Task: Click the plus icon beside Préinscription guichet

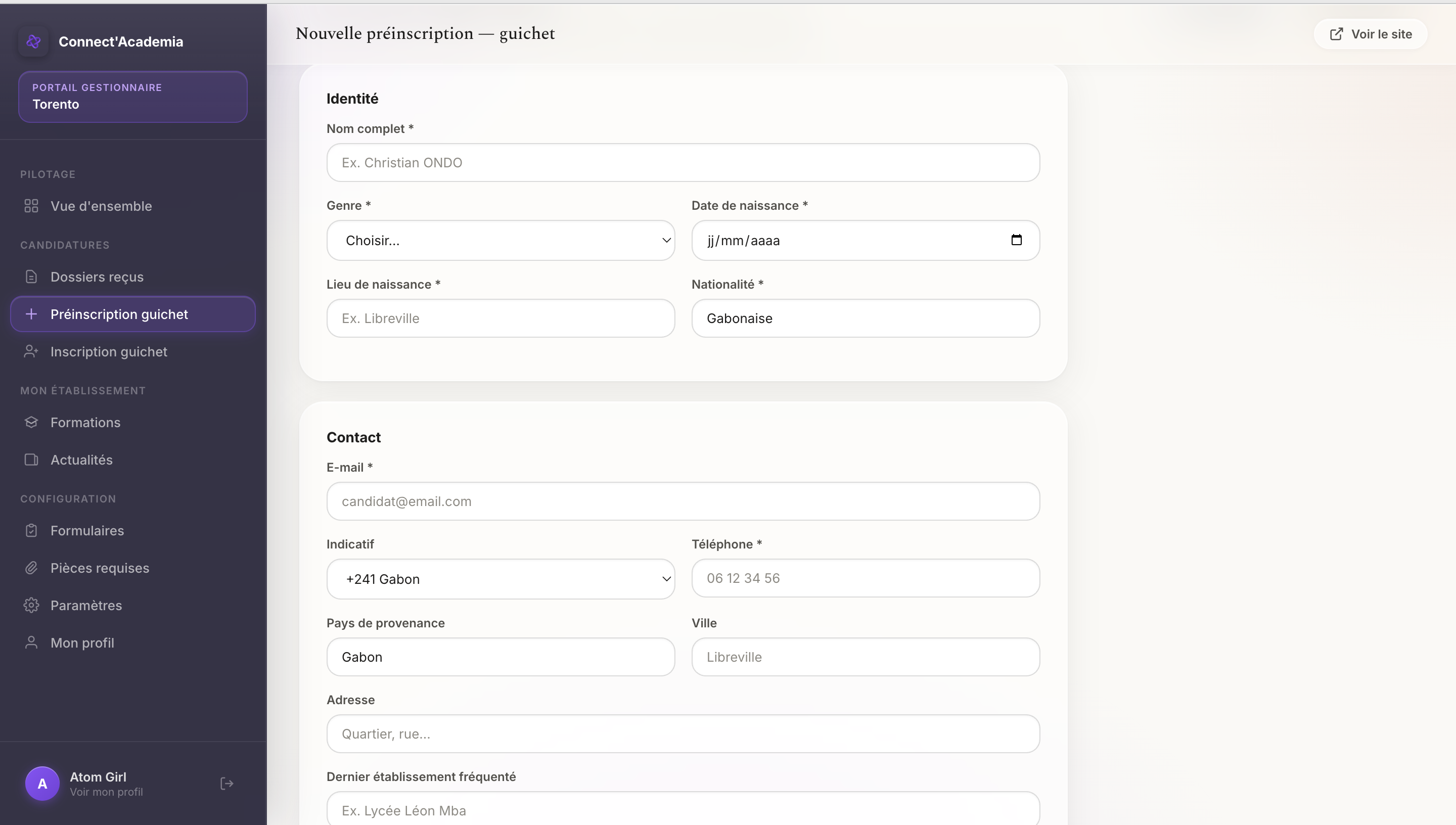Action: [31, 314]
